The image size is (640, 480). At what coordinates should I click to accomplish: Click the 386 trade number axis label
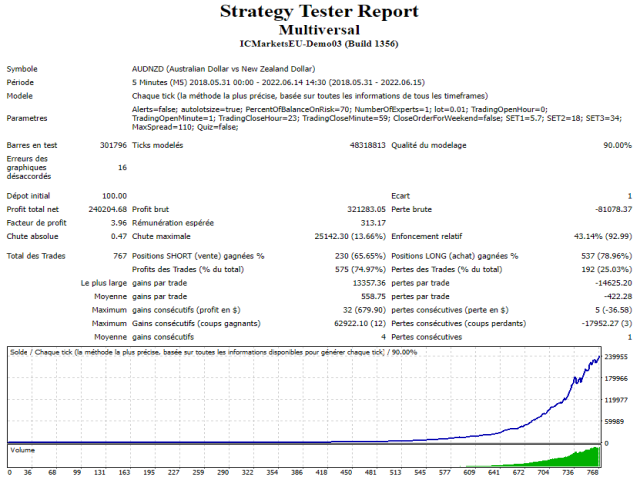(297, 473)
